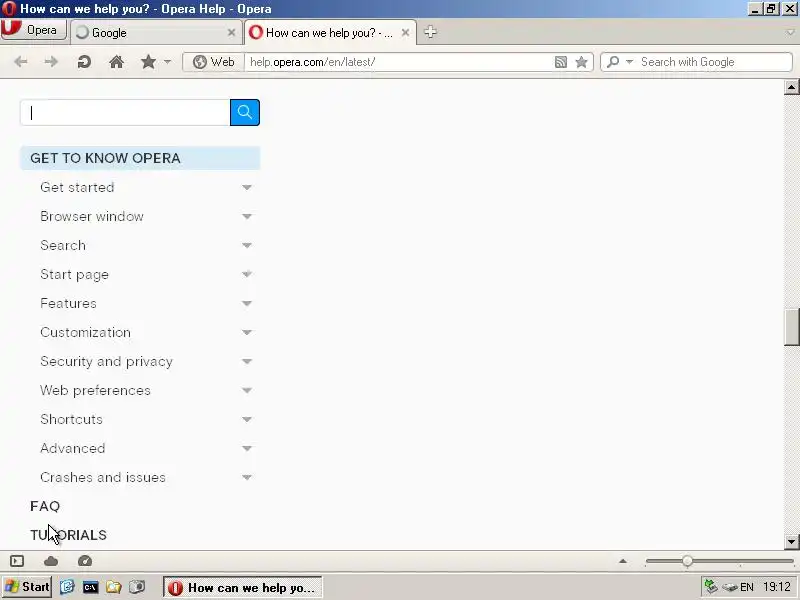Open the Windows Start menu

click(27, 587)
